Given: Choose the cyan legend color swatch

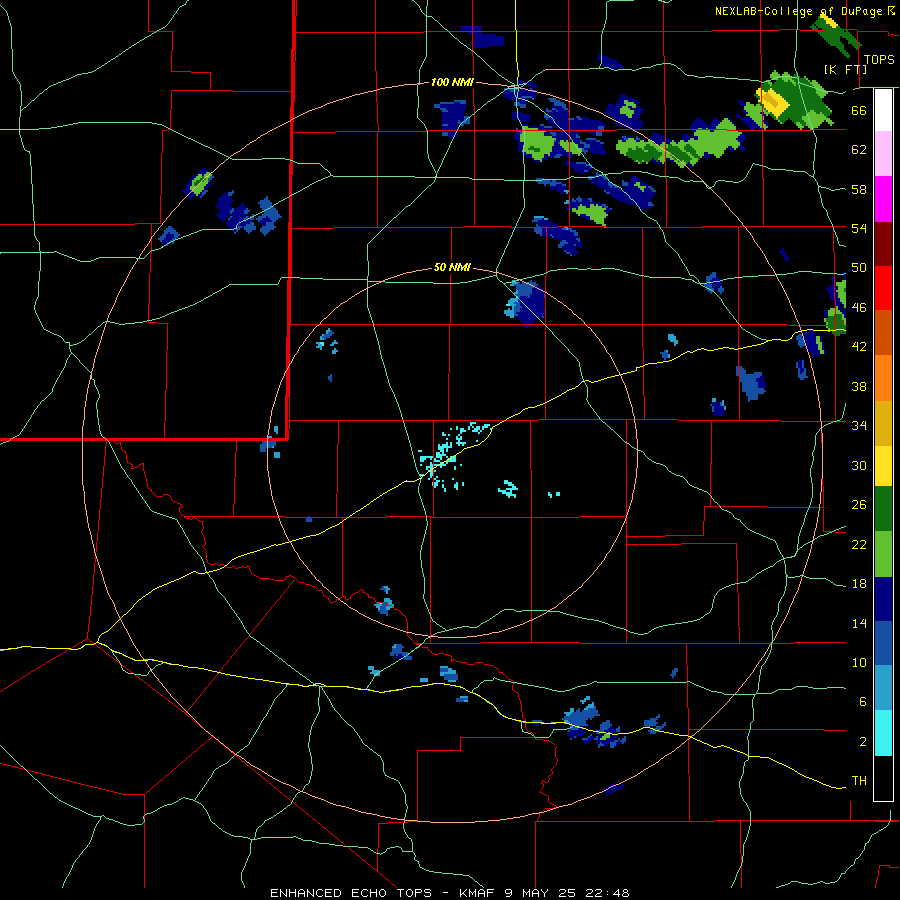Looking at the screenshot, I should coord(883,733).
